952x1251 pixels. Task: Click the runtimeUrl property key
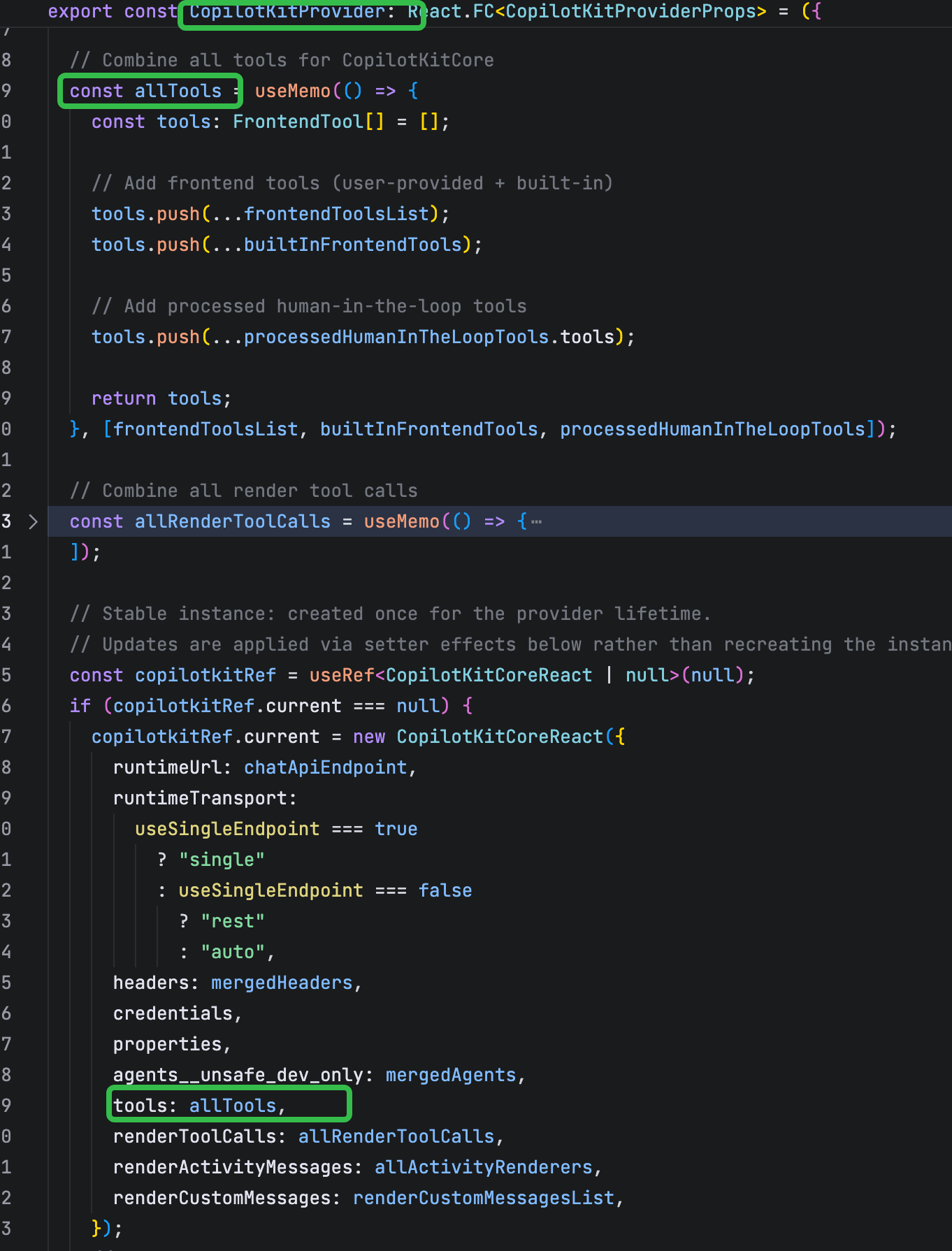pos(167,767)
